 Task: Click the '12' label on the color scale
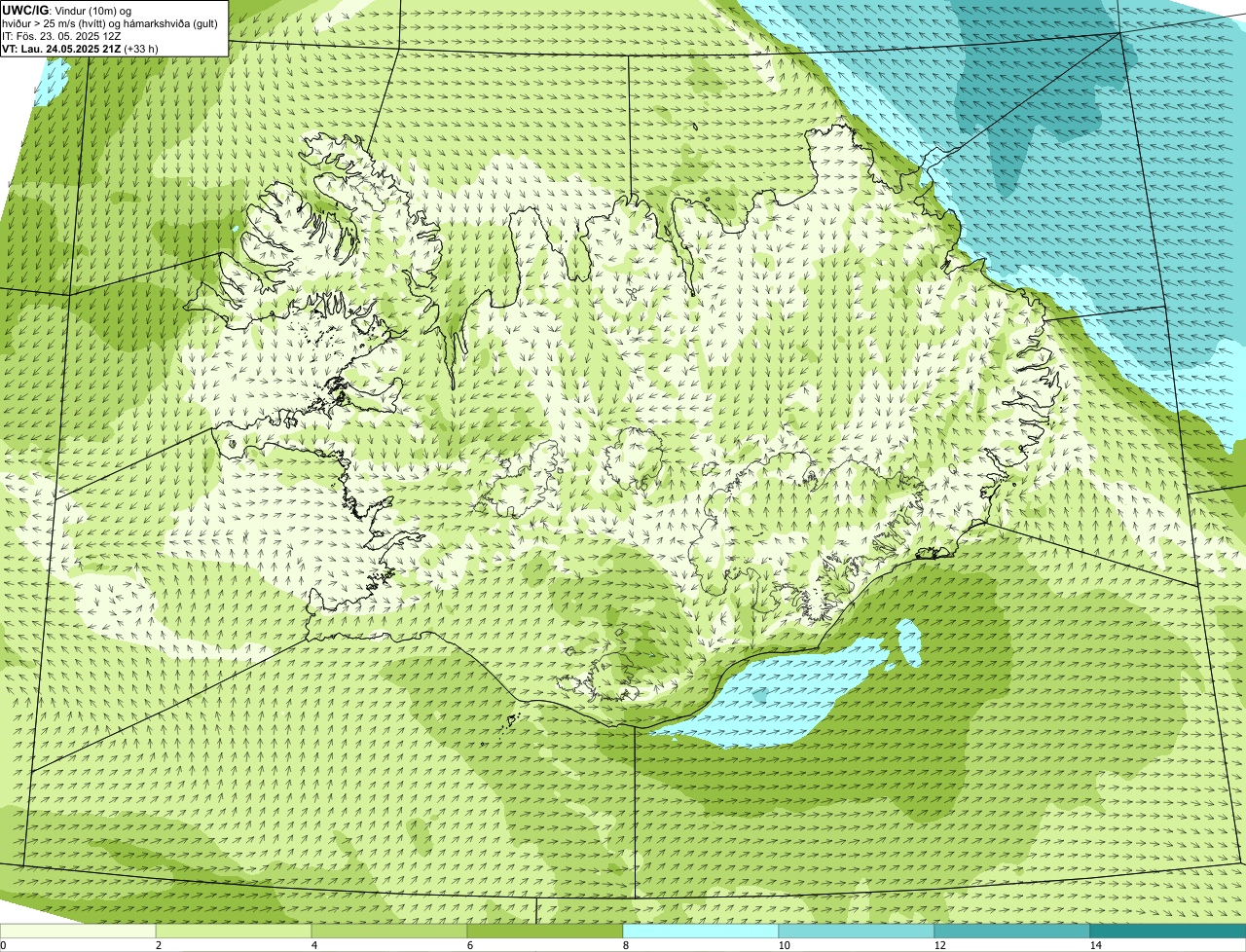coord(939,945)
